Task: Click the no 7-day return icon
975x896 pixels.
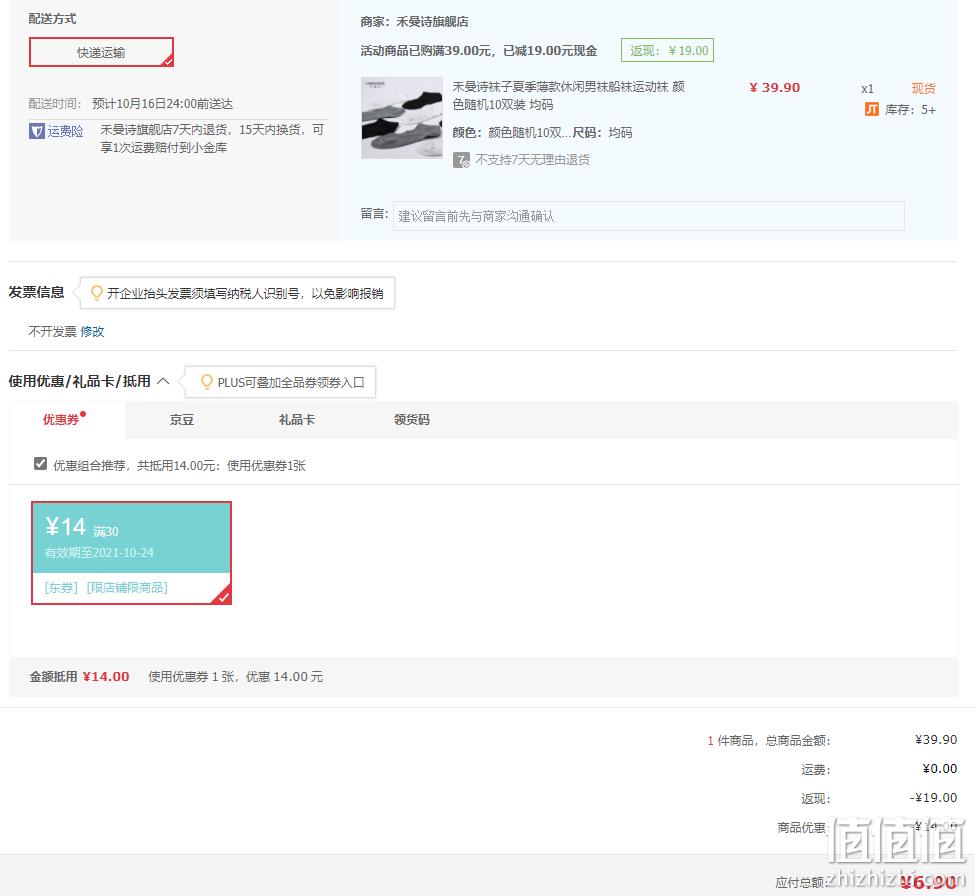Action: pyautogui.click(x=461, y=160)
